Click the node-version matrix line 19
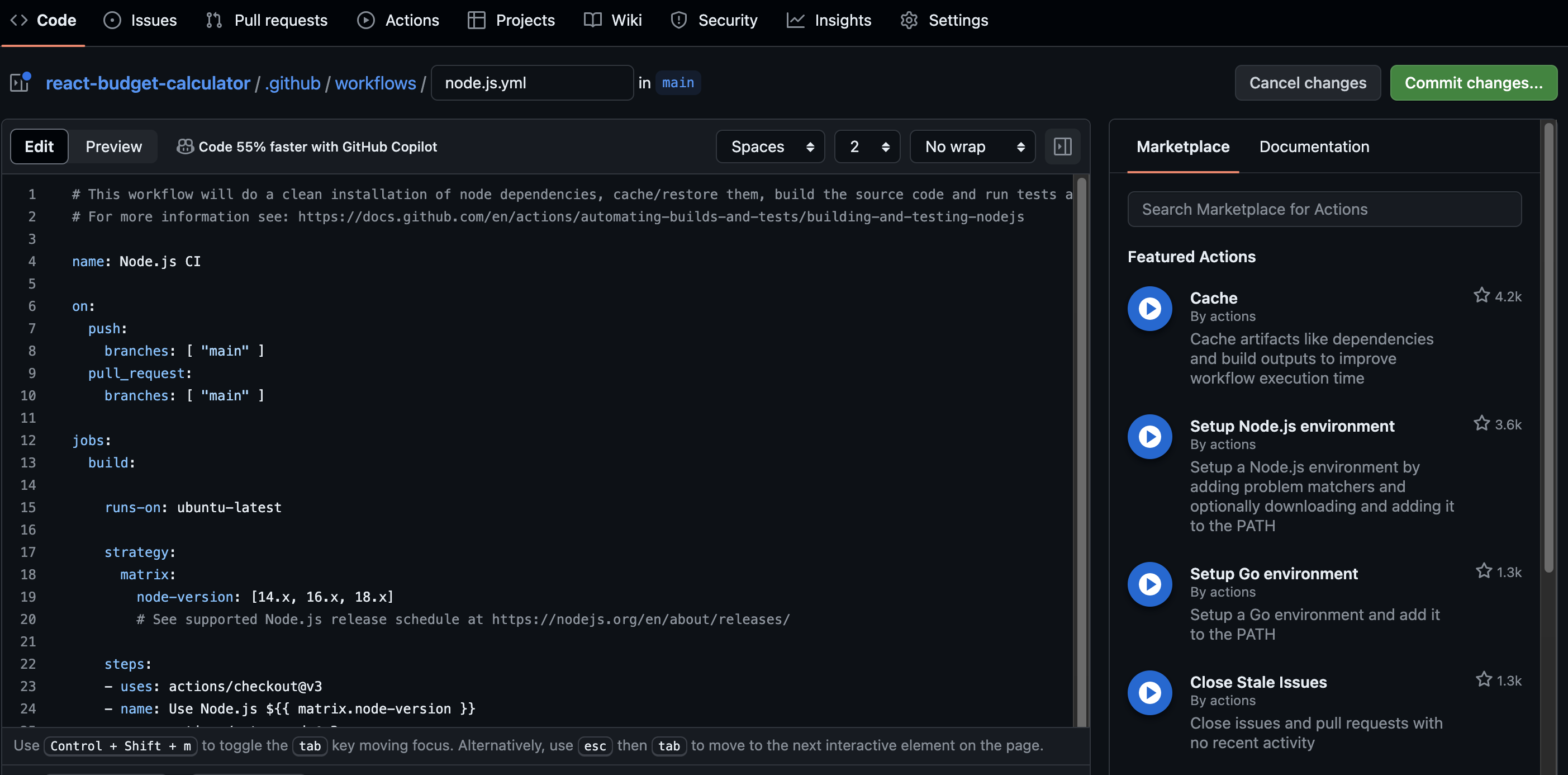This screenshot has width=1568, height=775. click(265, 597)
